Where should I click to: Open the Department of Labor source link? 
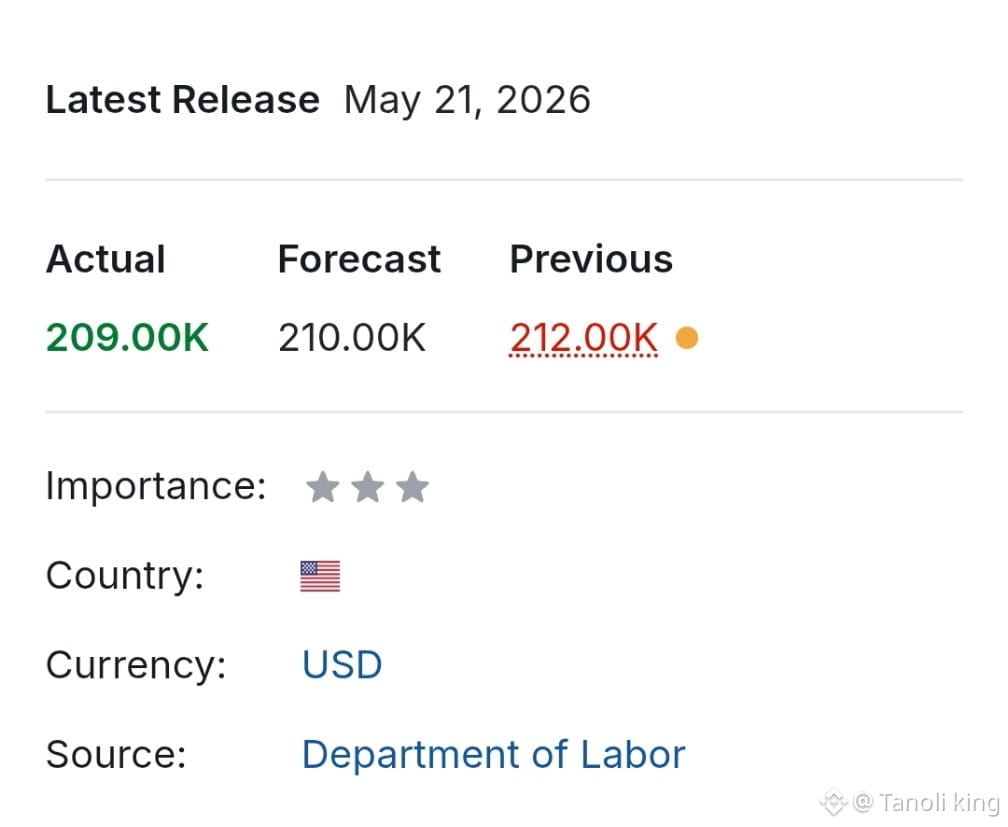(494, 754)
